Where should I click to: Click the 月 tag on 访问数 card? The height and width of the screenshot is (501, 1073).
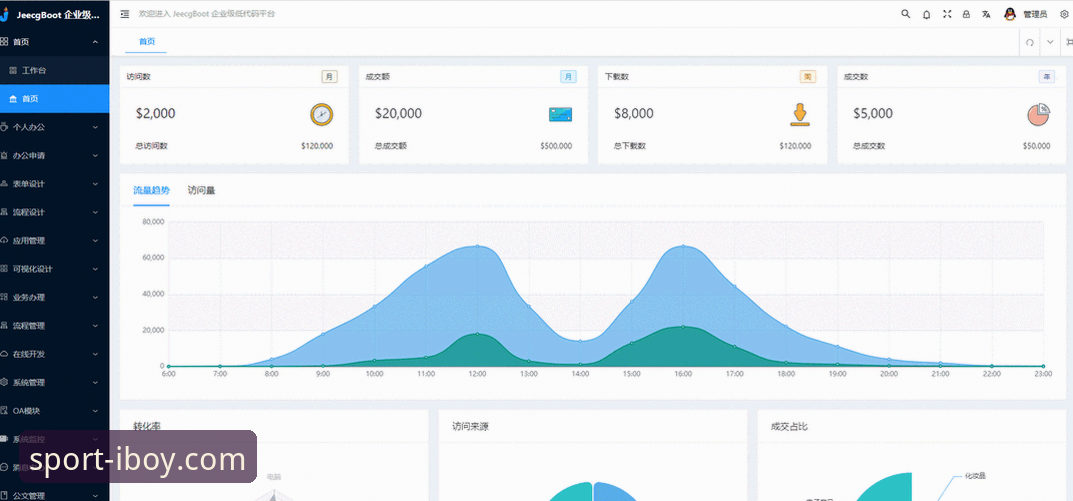(330, 77)
